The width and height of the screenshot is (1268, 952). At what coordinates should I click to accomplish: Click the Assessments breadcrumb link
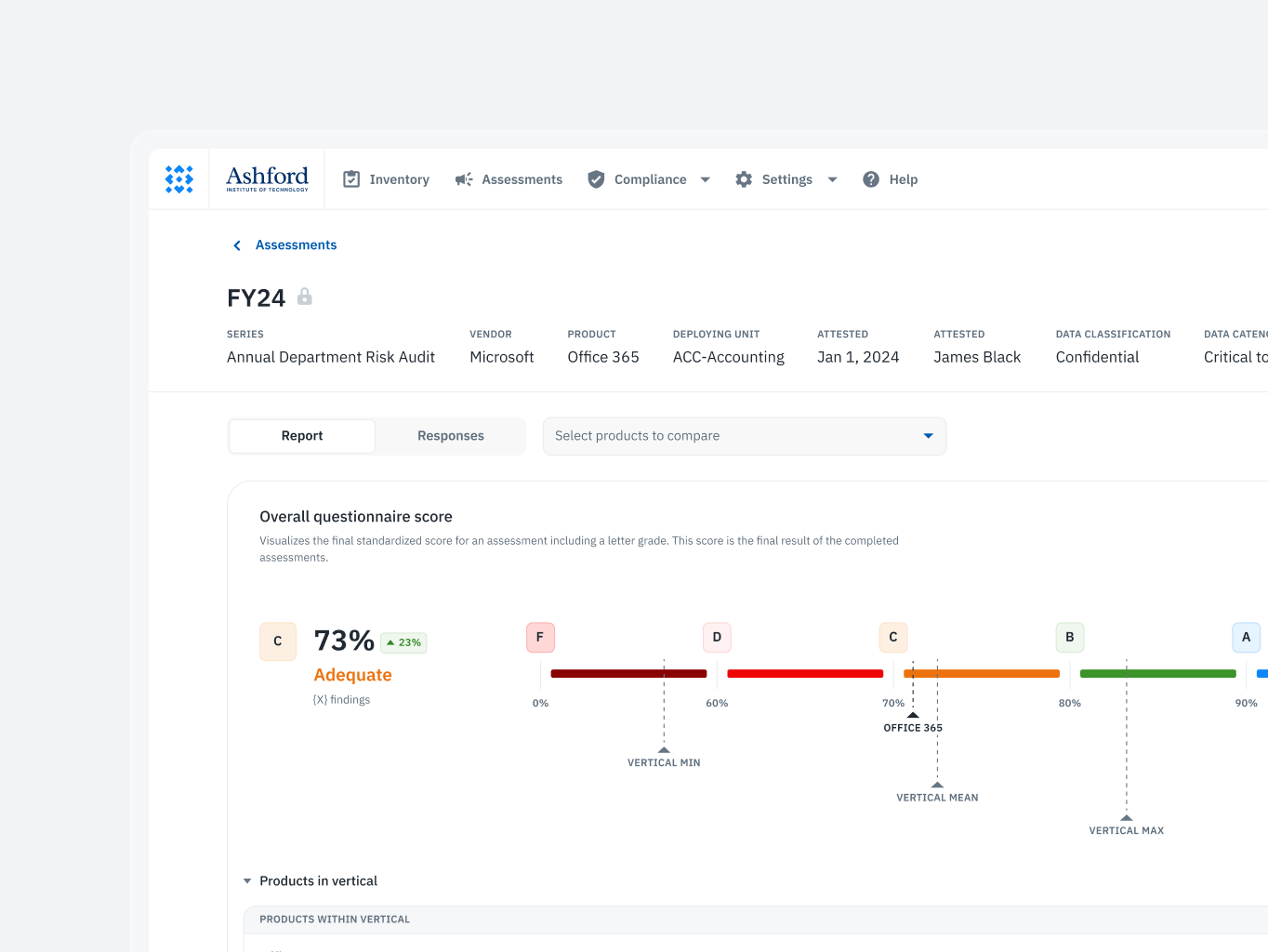tap(297, 245)
